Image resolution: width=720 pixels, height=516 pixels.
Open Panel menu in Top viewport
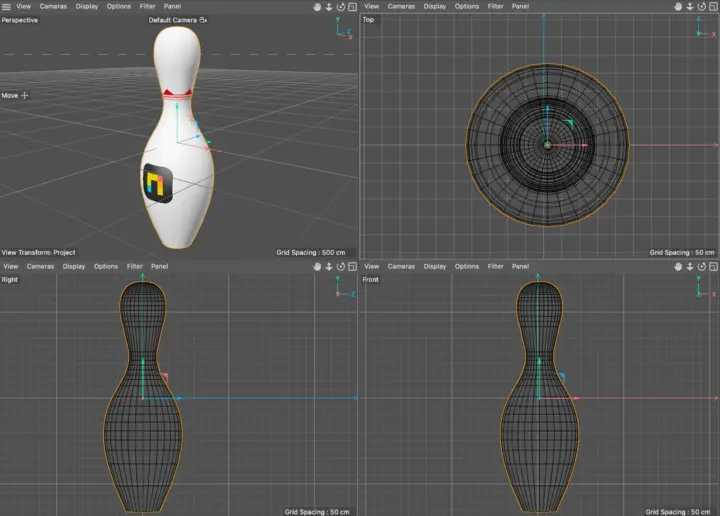(x=520, y=6)
